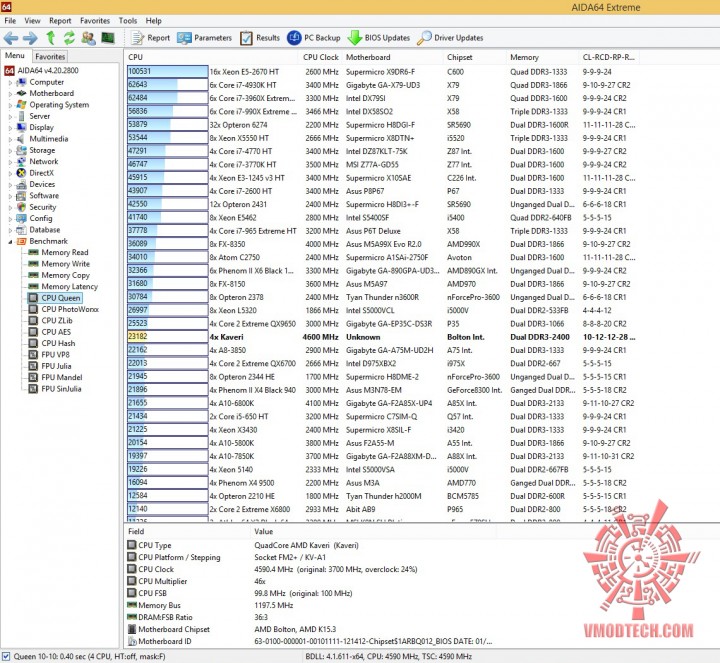
Task: Click the Forward arrow toolbar icon
Action: point(30,38)
